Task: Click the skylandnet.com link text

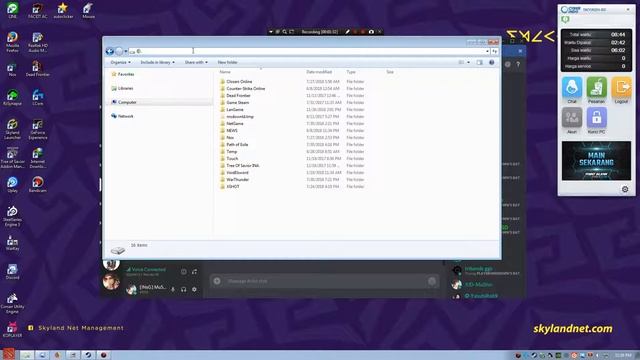Action: (x=573, y=329)
